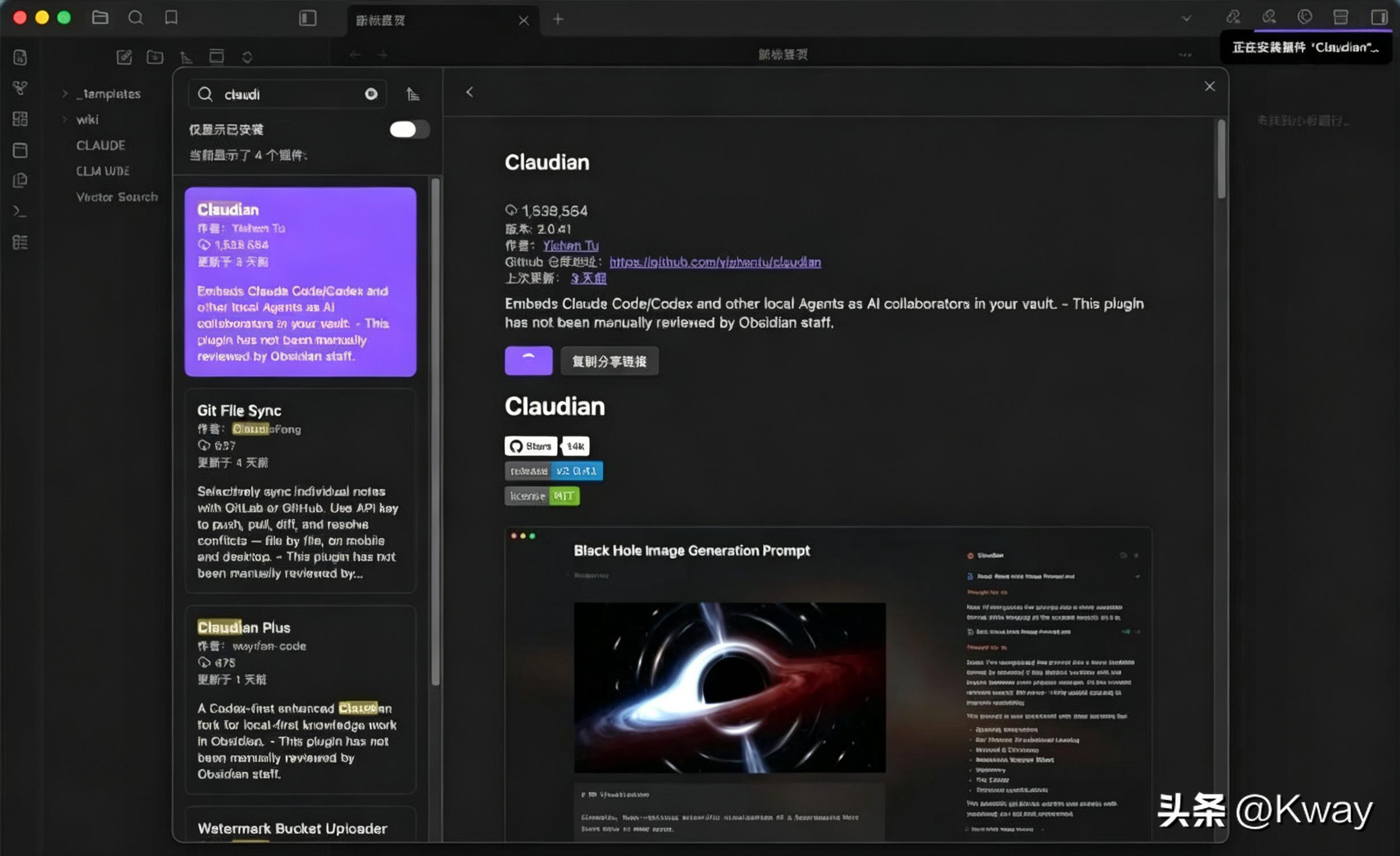Open the file explorer folder icon tab

coord(100,18)
